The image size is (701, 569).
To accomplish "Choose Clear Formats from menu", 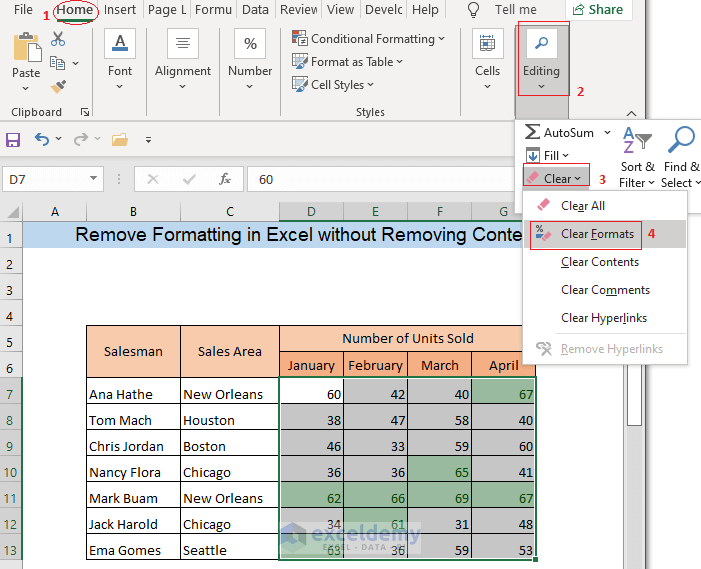I will [x=604, y=234].
